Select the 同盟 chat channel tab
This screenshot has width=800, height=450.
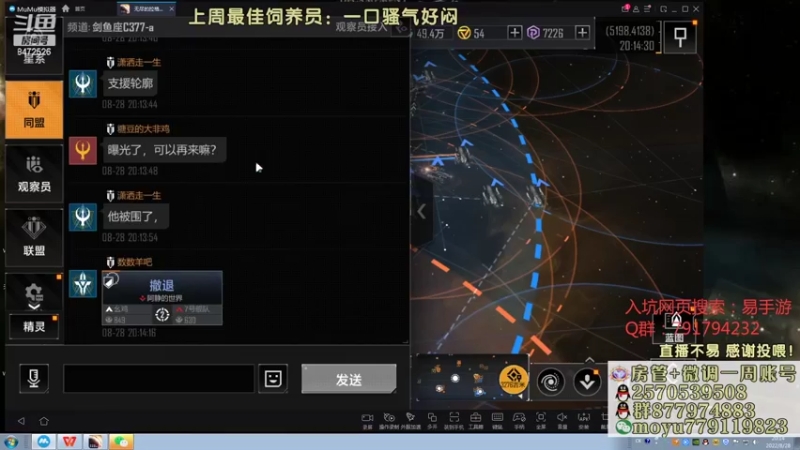pos(34,109)
